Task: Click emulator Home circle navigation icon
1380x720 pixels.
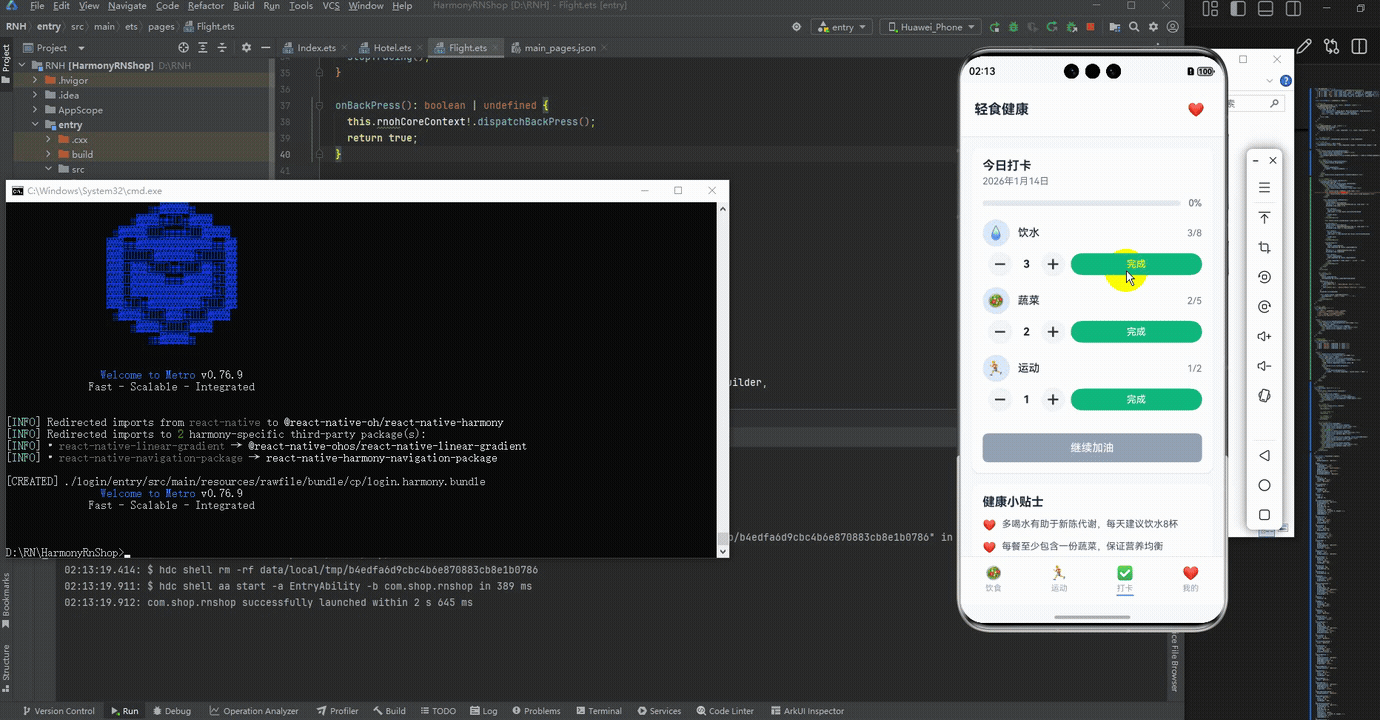Action: click(1264, 485)
